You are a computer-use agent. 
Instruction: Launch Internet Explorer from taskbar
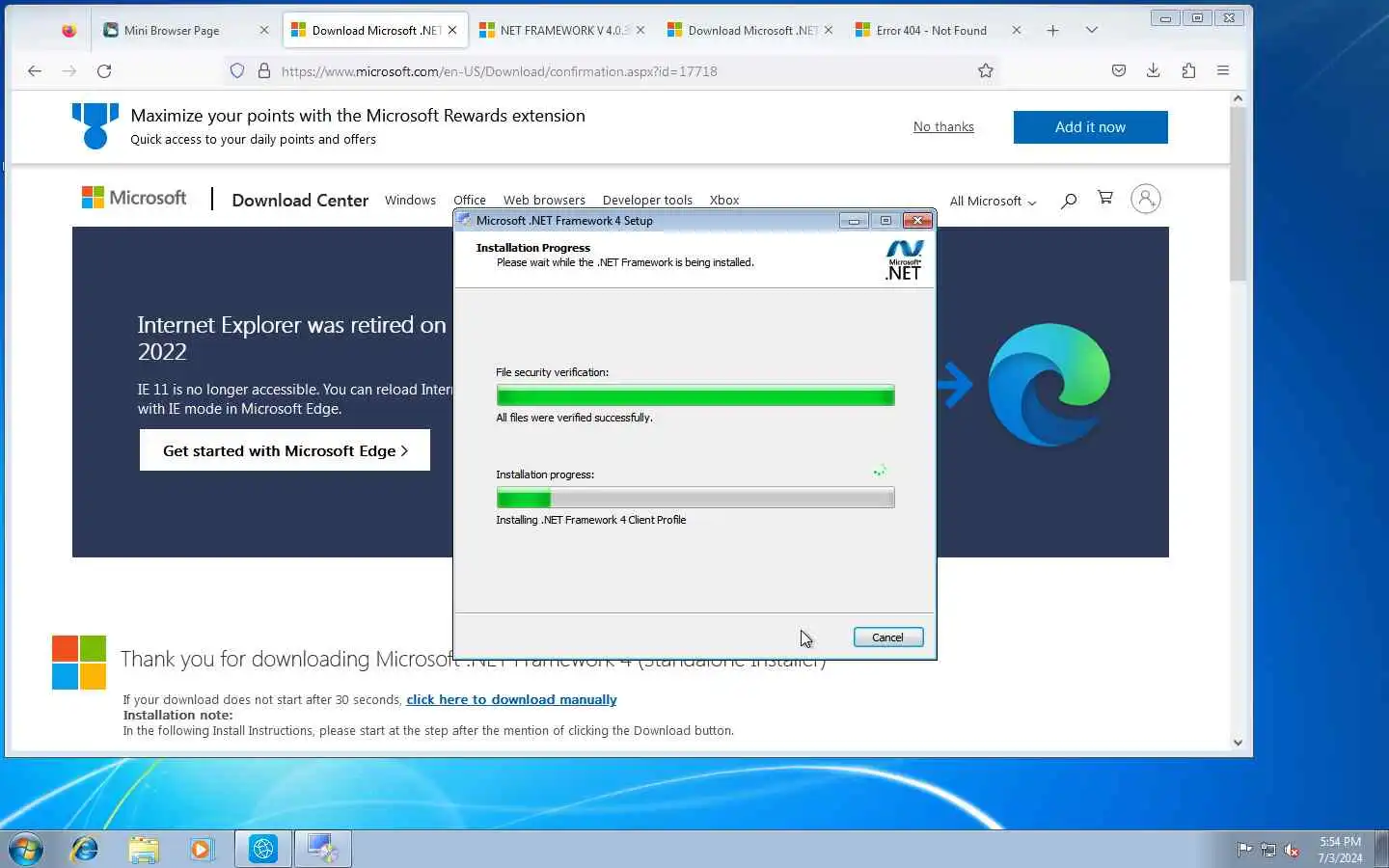coord(85,849)
